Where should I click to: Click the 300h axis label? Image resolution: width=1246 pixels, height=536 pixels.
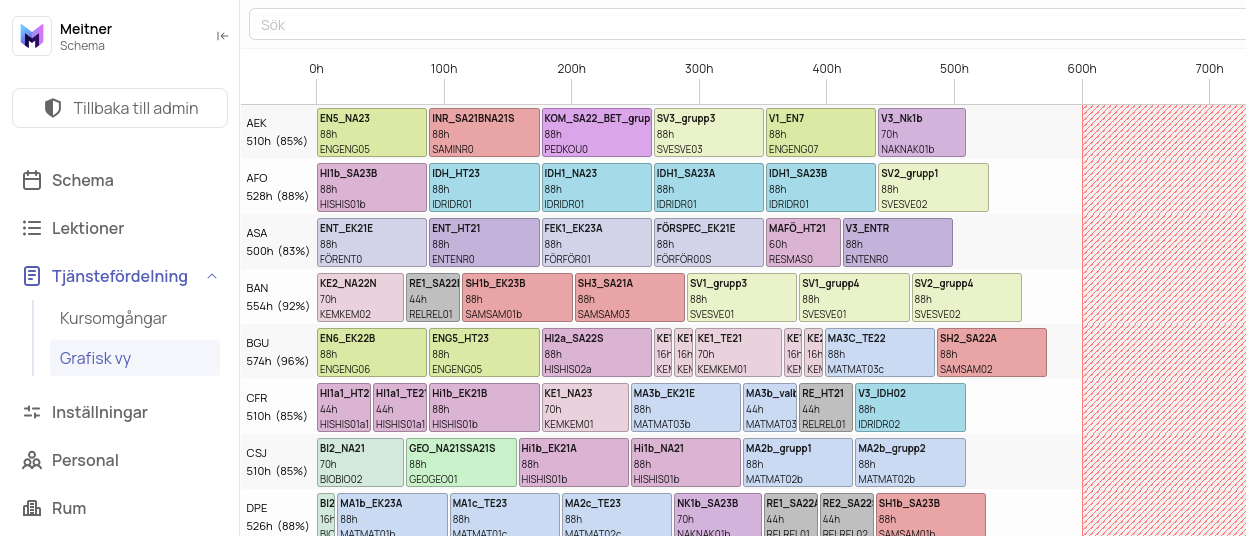pos(699,69)
